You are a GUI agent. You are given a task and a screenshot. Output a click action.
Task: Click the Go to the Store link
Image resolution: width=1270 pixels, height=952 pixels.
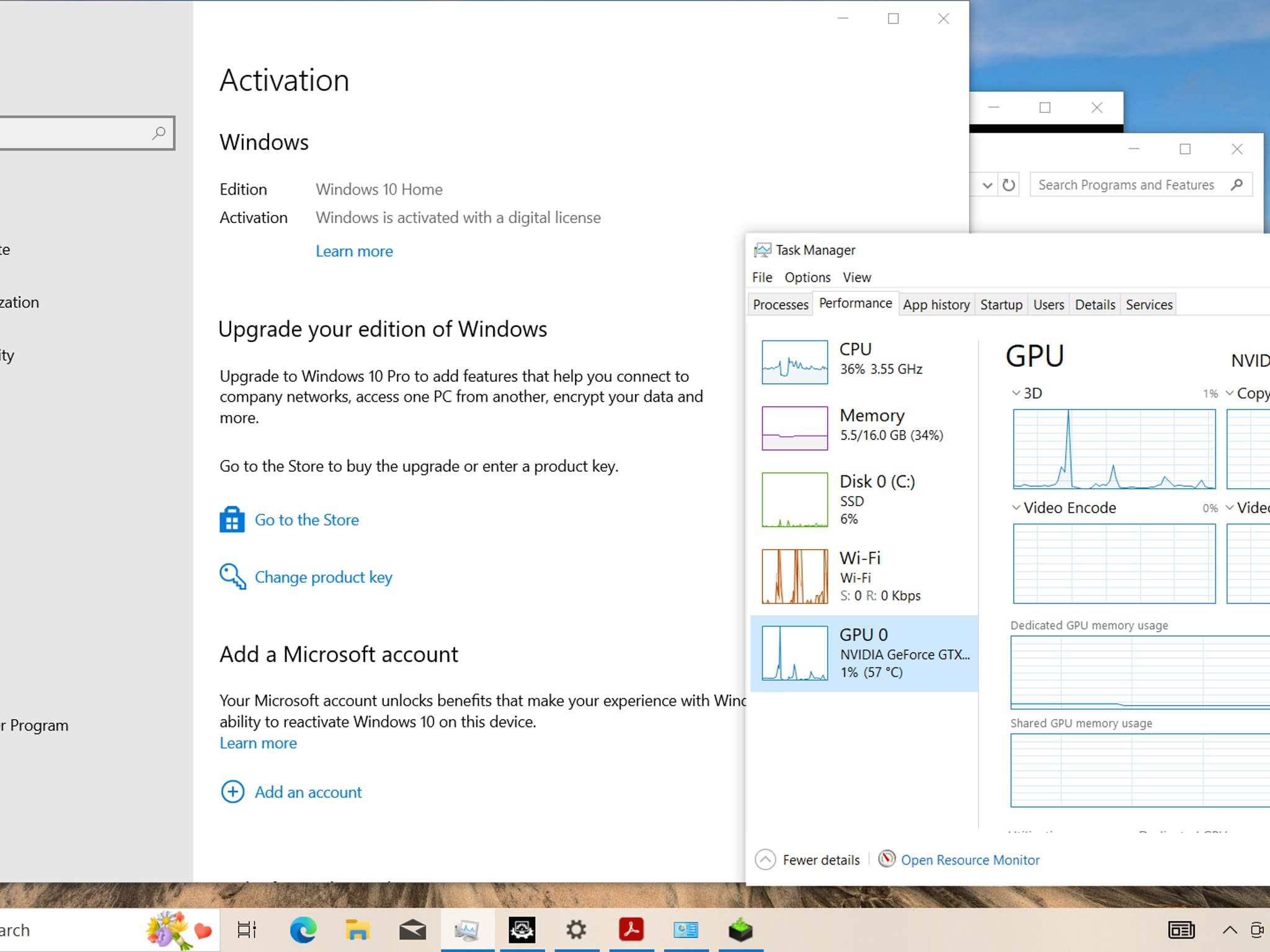307,519
